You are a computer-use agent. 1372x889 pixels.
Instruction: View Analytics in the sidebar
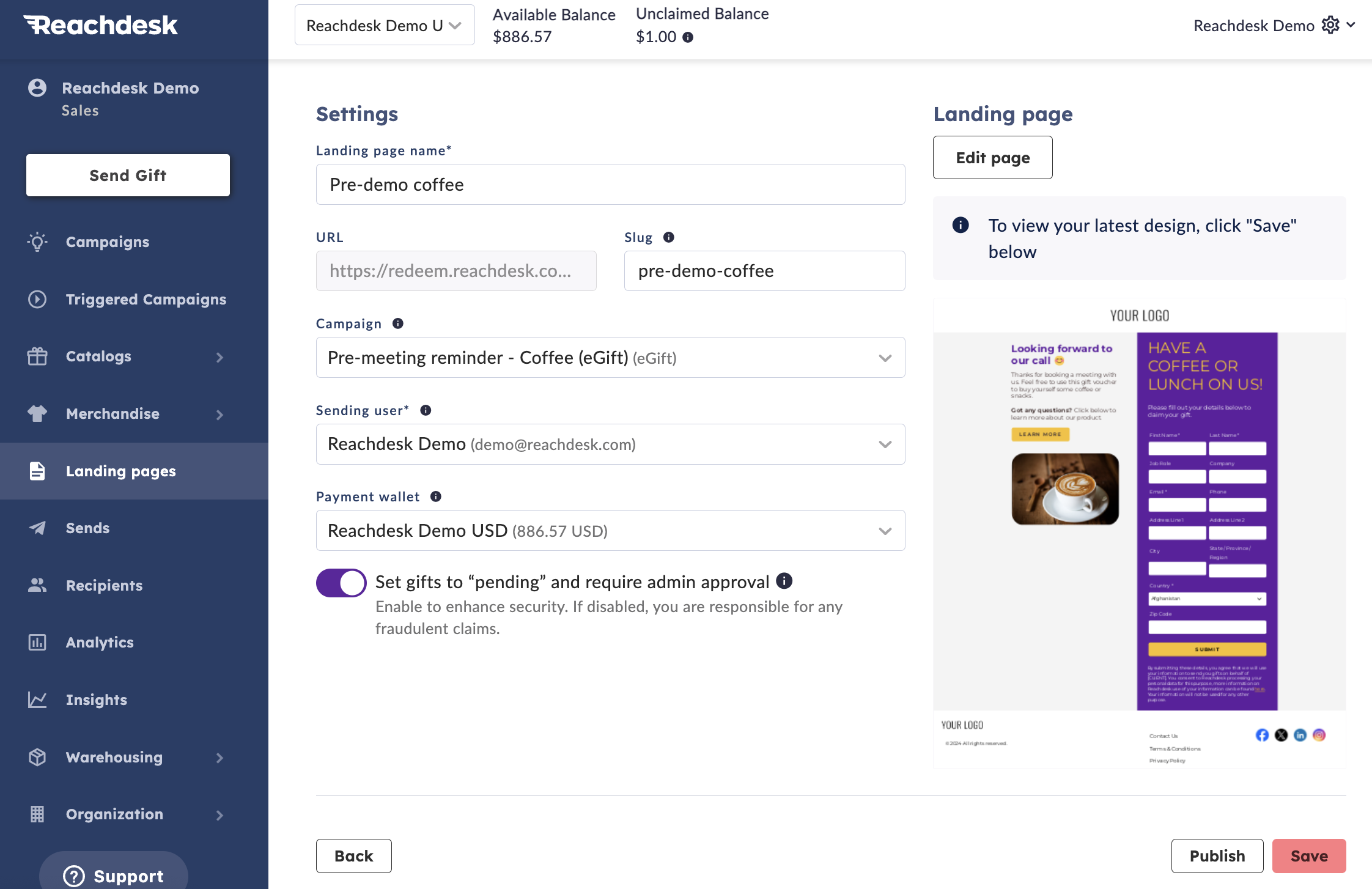(134, 642)
